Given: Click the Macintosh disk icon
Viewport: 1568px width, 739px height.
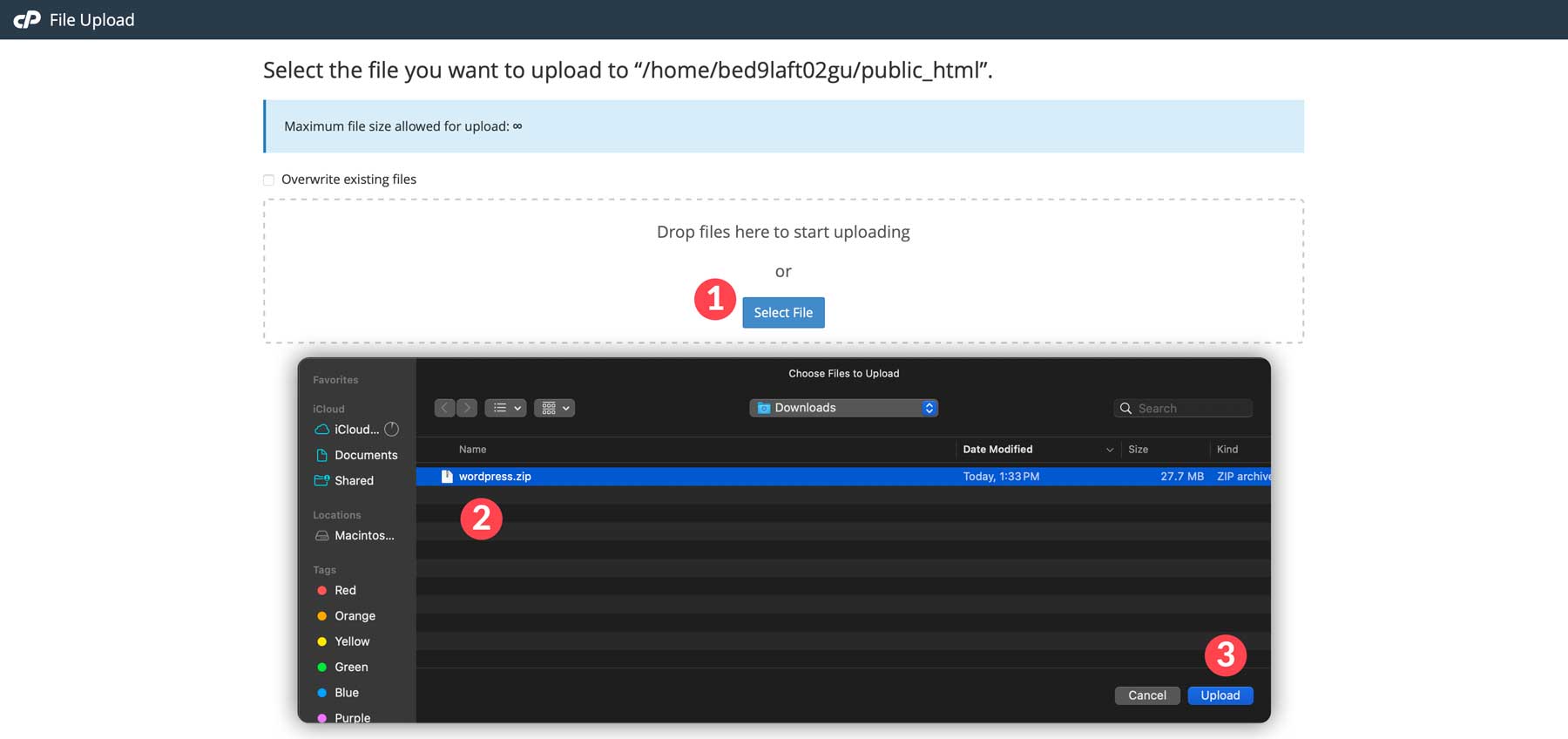Looking at the screenshot, I should tap(321, 535).
